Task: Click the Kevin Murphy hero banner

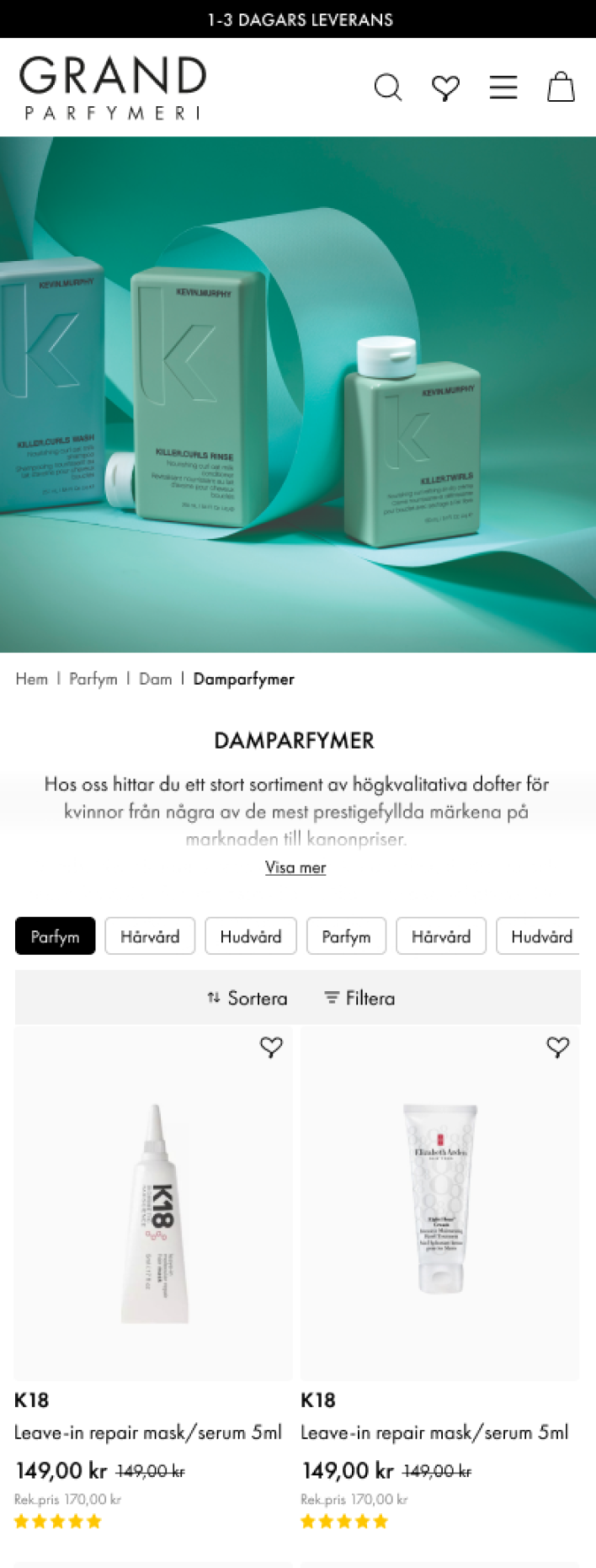Action: (x=298, y=394)
